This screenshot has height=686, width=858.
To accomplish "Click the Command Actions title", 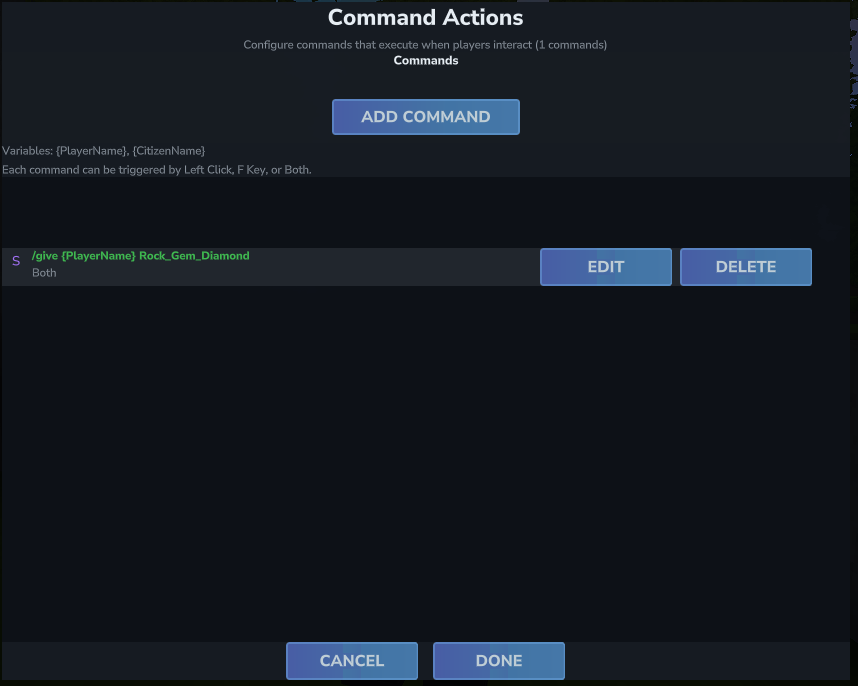I will pyautogui.click(x=425, y=17).
